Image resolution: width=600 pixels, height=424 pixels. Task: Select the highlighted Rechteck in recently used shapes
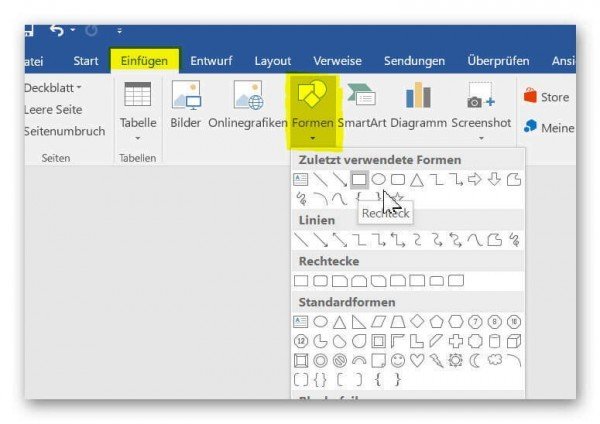359,179
